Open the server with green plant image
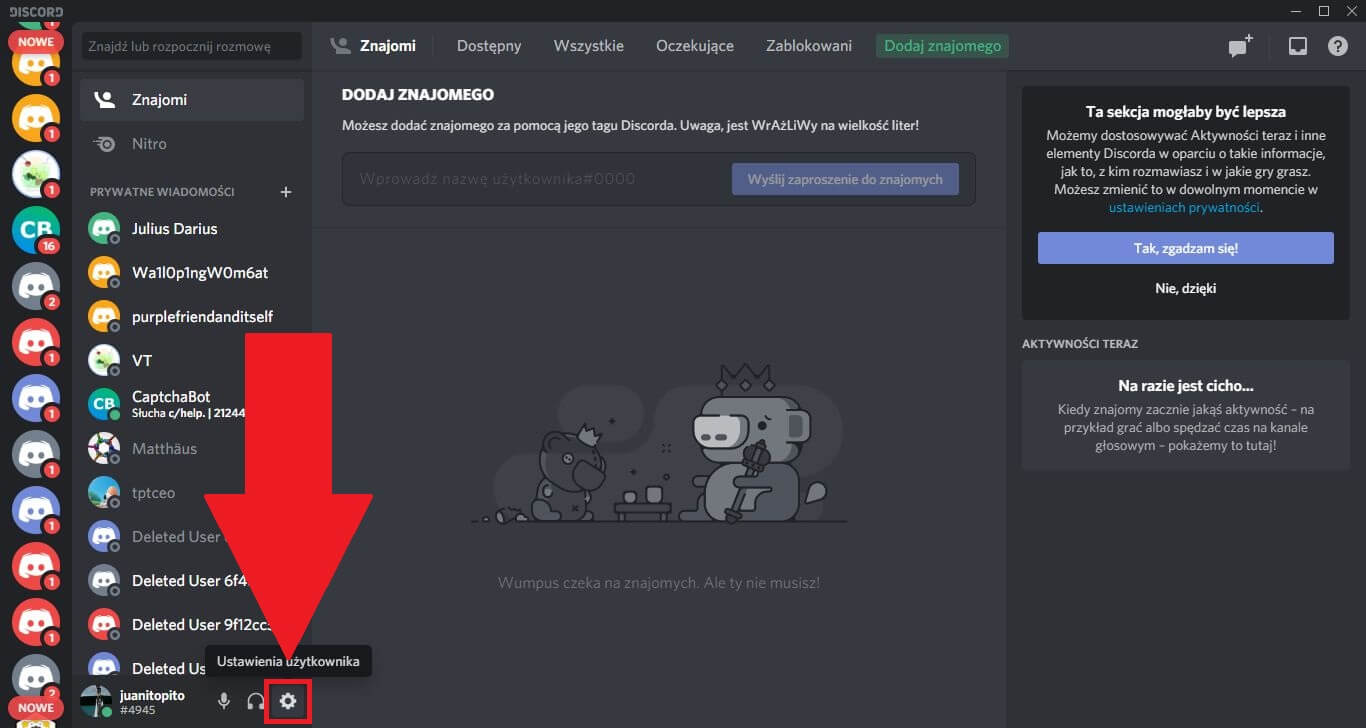 pos(36,174)
